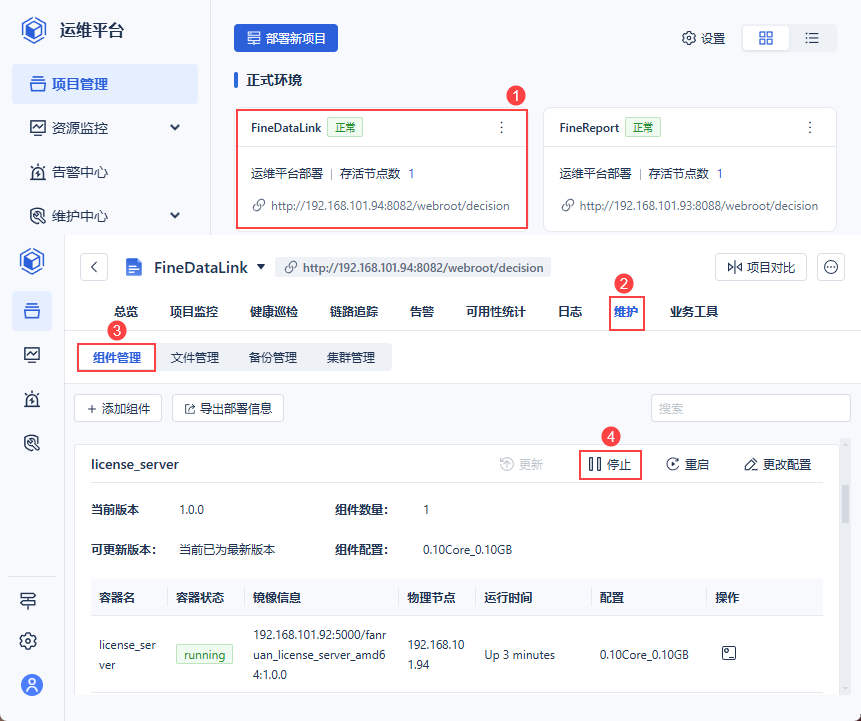Open the FineReport card's three-dot menu
This screenshot has width=861, height=721.
[x=810, y=127]
